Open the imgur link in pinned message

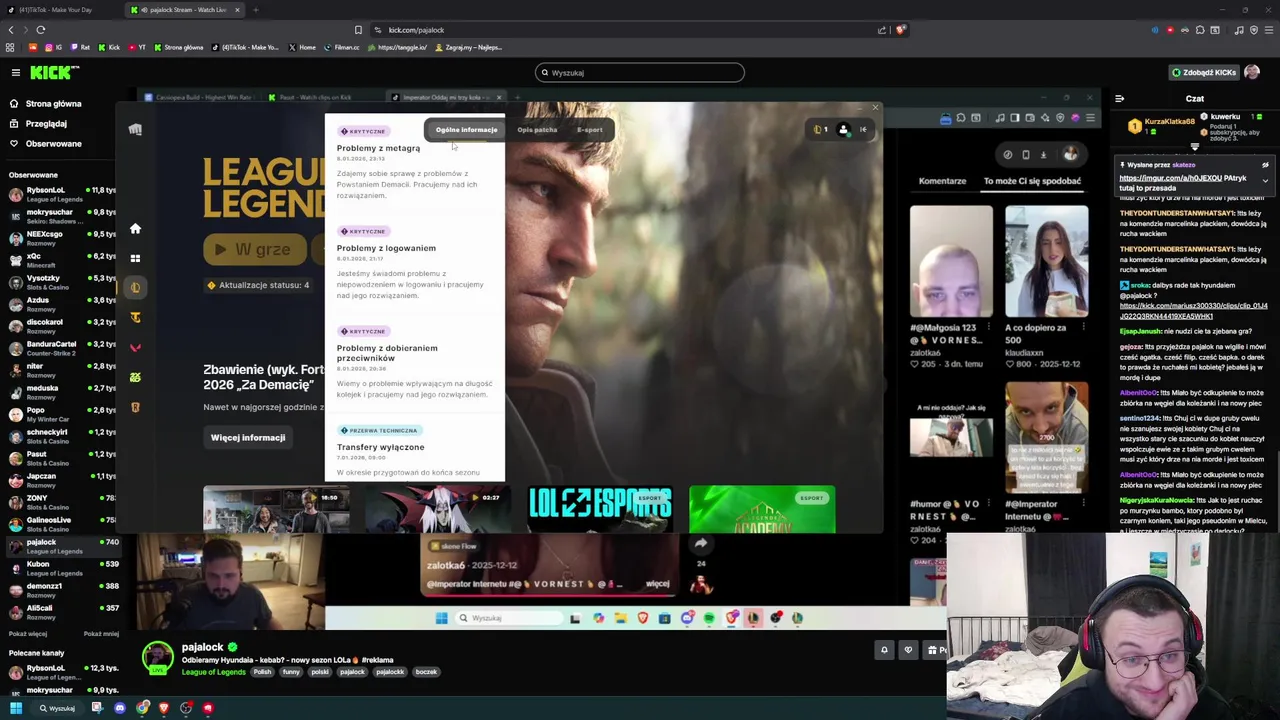(1170, 178)
